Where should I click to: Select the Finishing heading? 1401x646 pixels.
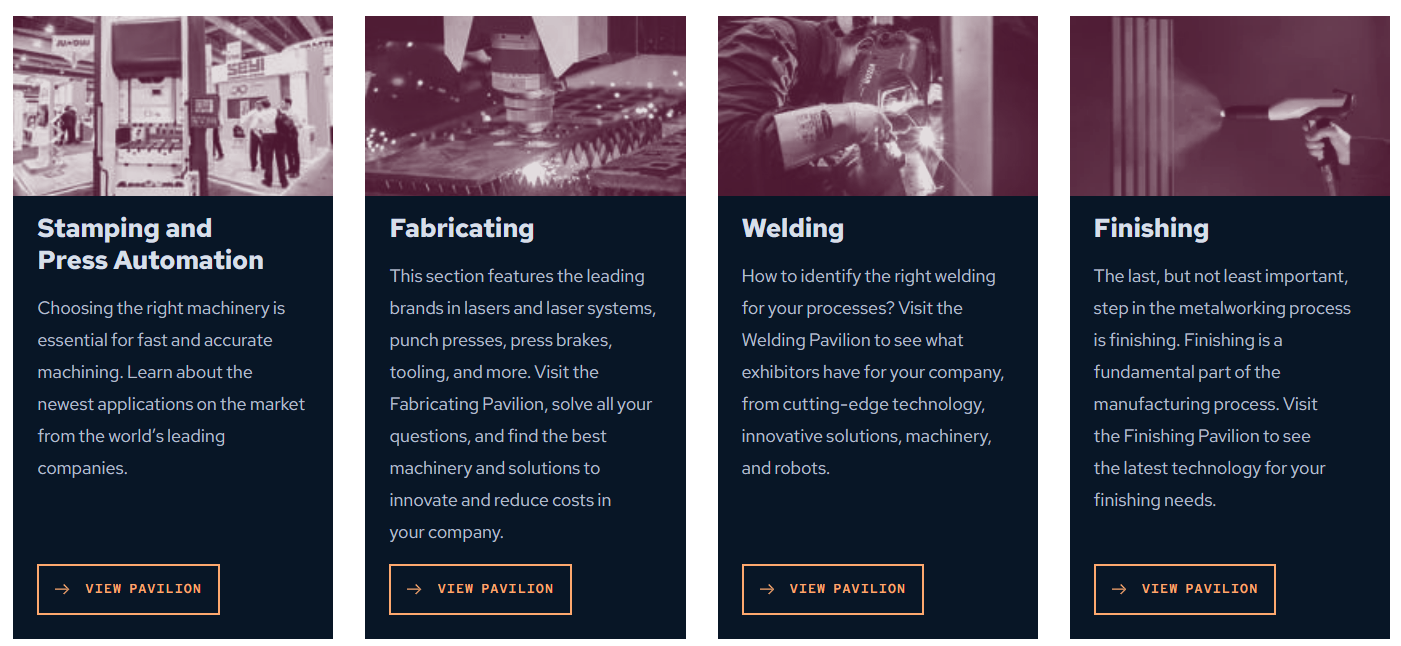pos(1151,228)
